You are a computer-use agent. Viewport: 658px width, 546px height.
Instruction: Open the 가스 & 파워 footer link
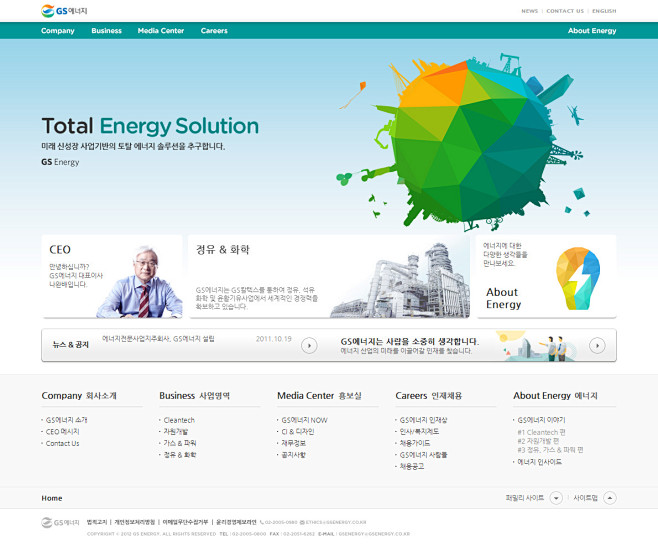[180, 443]
